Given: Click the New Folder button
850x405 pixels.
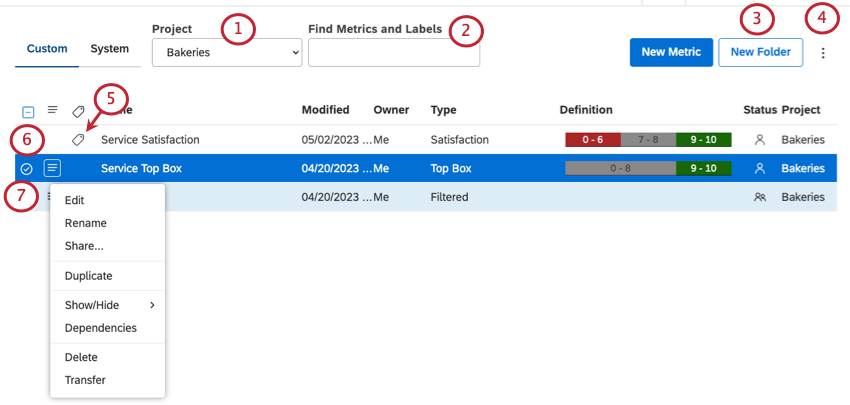Looking at the screenshot, I should coord(760,52).
